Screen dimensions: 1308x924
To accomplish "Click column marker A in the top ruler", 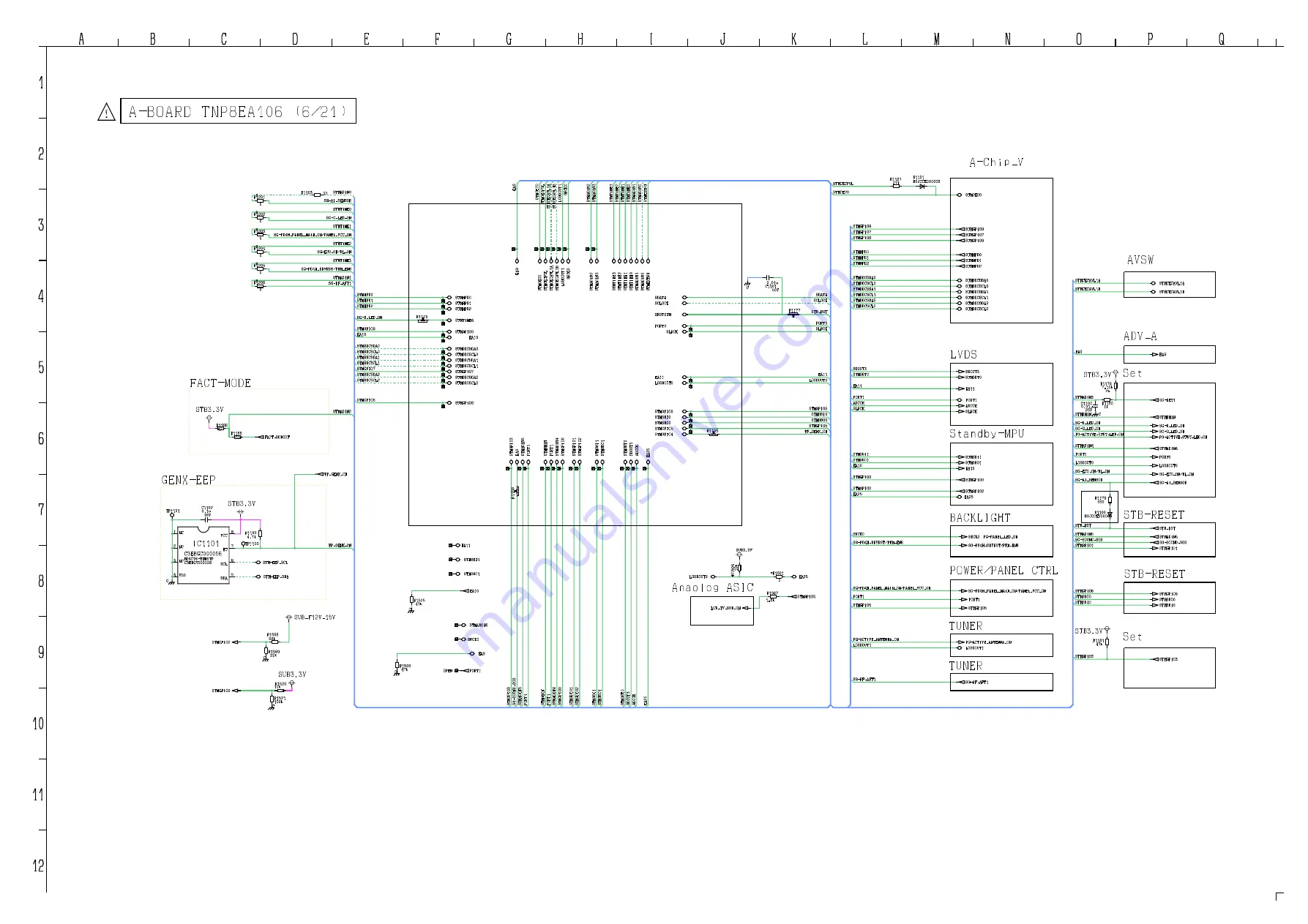I will point(82,40).
